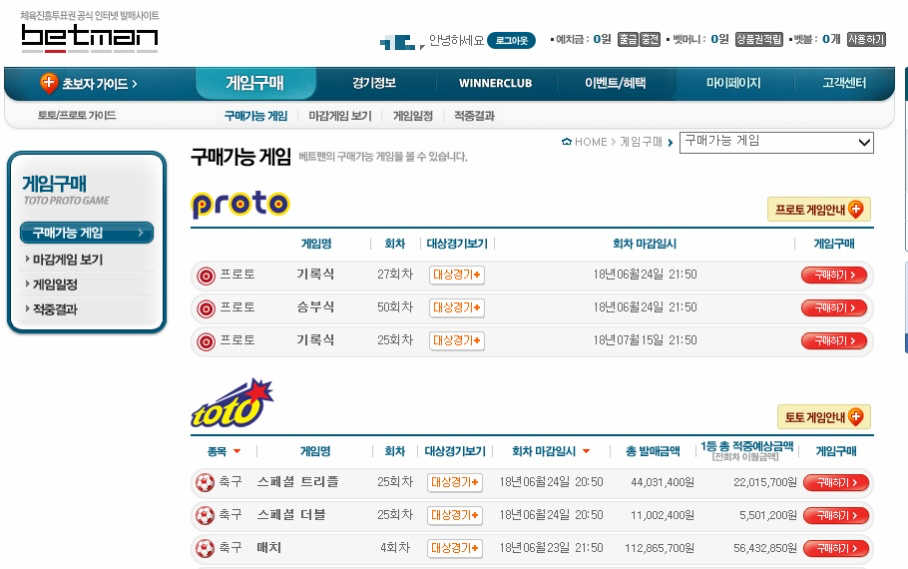Expand 대상경기+ for 프로토 기록식 27회차
This screenshot has width=908, height=569.
457,275
